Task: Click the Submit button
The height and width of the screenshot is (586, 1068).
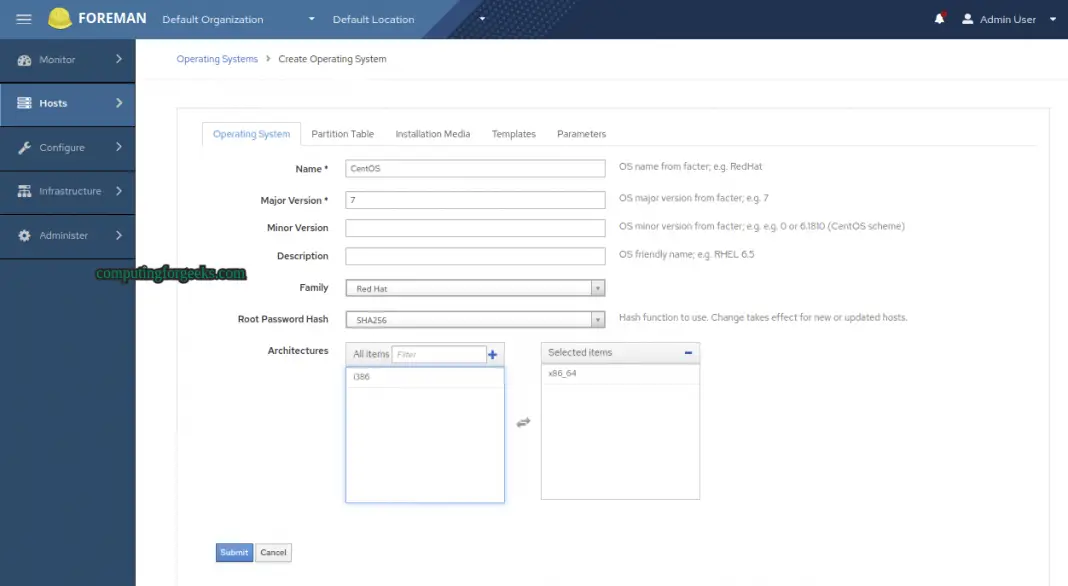Action: (233, 552)
